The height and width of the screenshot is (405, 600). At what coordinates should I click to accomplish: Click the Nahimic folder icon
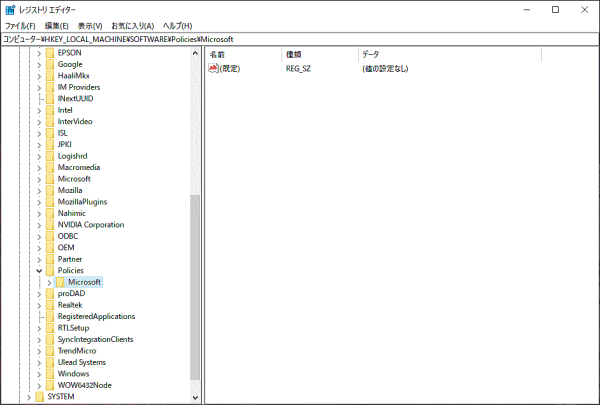[50, 213]
